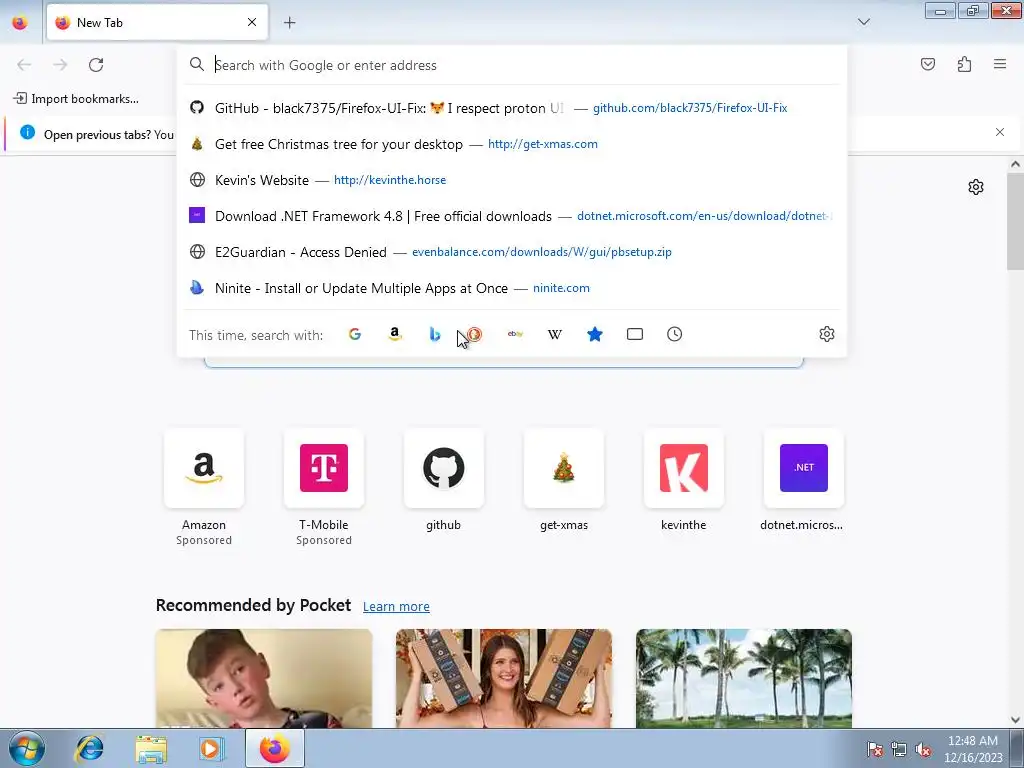Open the network tray icon
The height and width of the screenshot is (768, 1024).
[899, 749]
